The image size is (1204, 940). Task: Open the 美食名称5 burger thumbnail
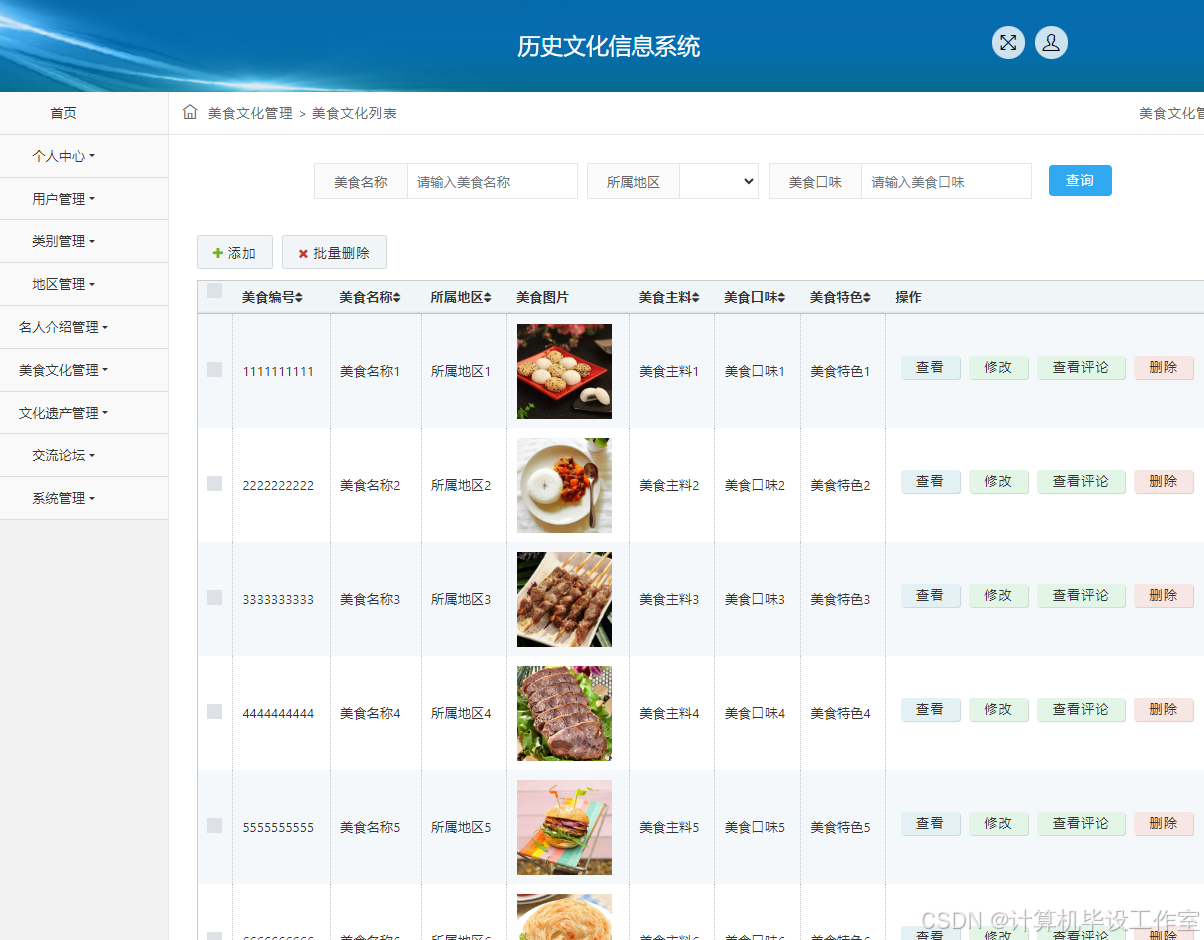coord(564,827)
